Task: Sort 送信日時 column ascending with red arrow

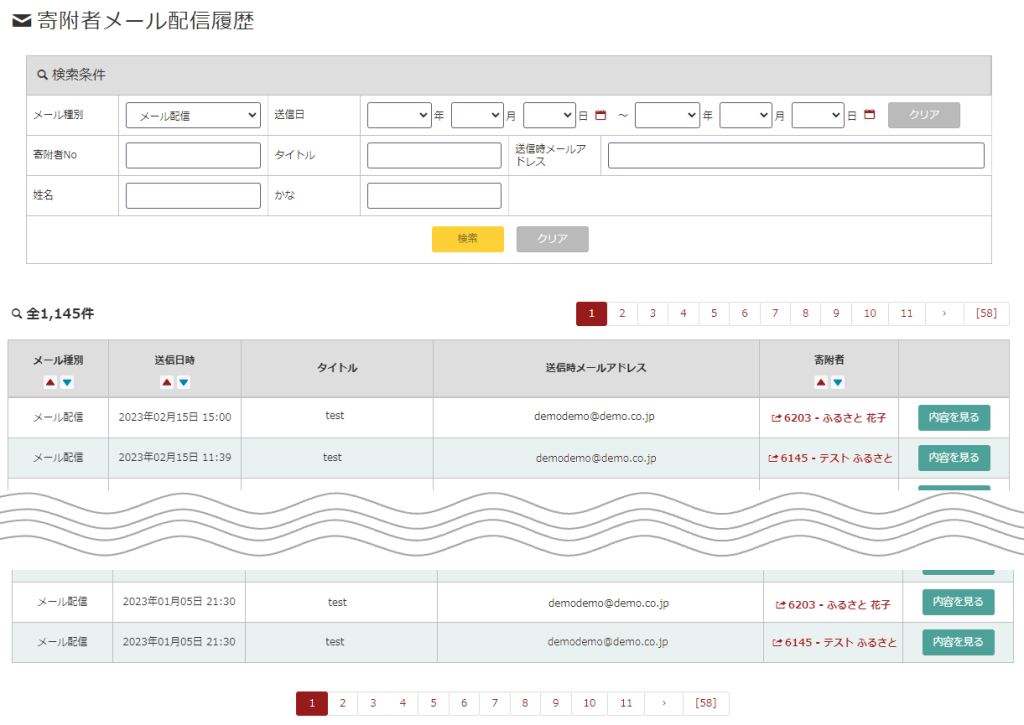Action: (x=166, y=382)
